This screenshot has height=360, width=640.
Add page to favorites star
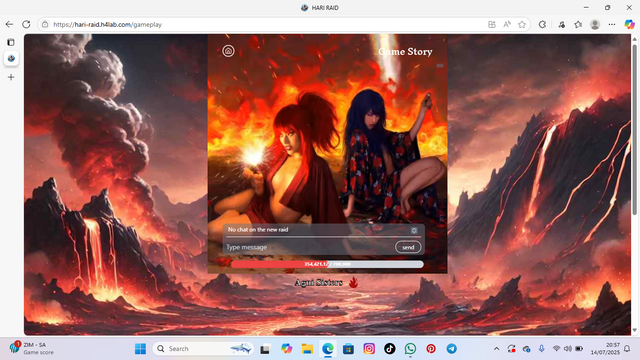[522, 24]
